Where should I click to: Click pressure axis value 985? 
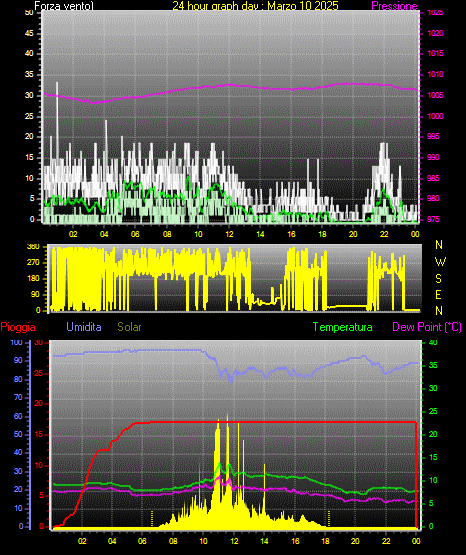[x=433, y=178]
